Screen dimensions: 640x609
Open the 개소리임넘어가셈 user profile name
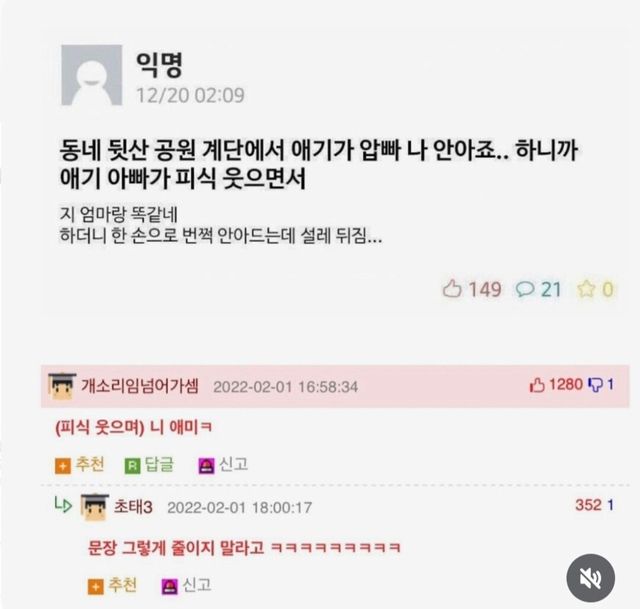140,386
